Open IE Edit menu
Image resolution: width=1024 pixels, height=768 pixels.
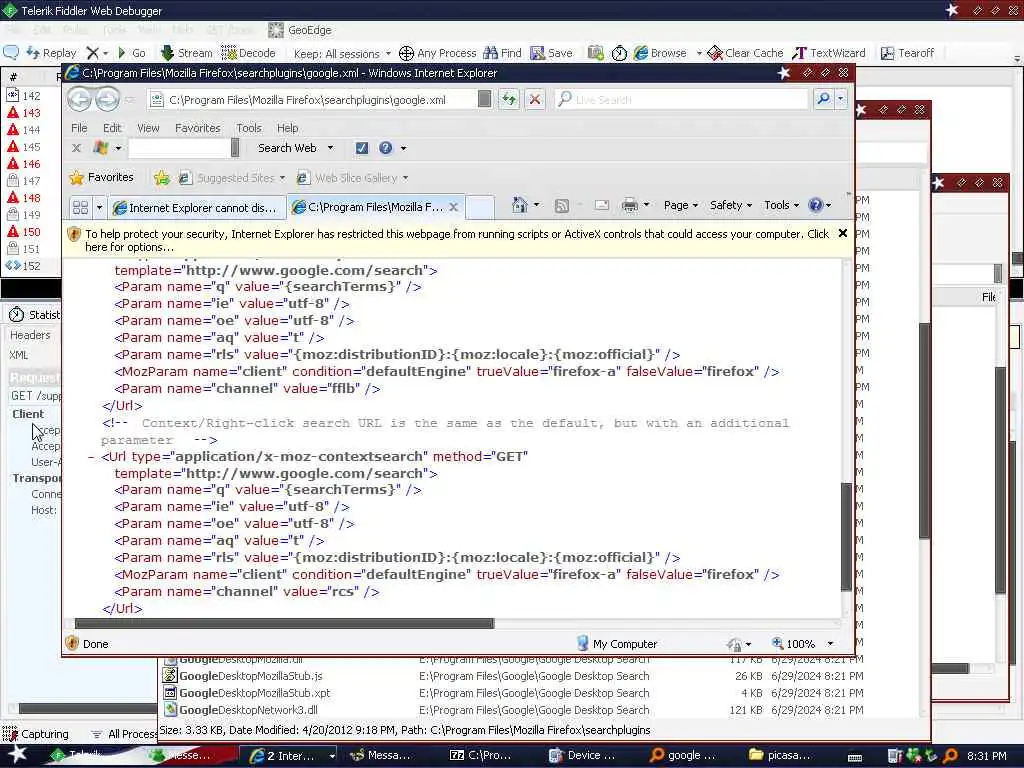(x=112, y=128)
